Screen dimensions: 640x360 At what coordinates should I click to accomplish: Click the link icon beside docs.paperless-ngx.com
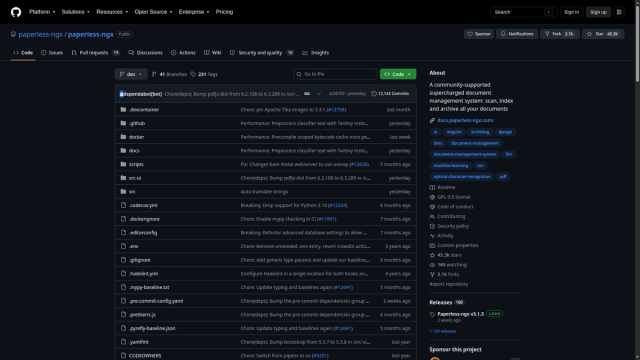[x=432, y=120]
